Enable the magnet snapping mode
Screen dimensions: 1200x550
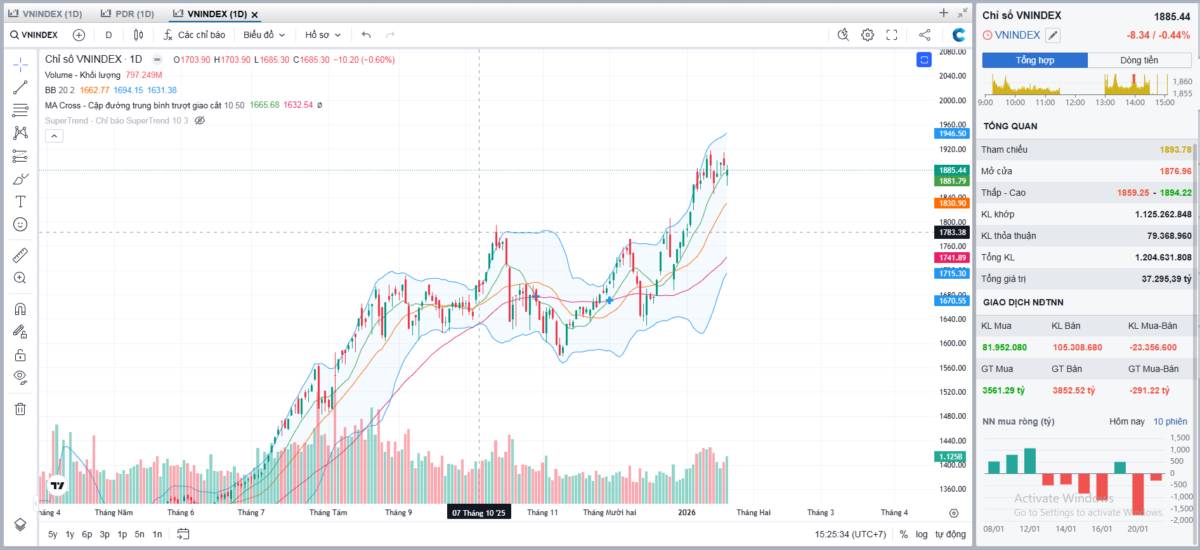[20, 309]
